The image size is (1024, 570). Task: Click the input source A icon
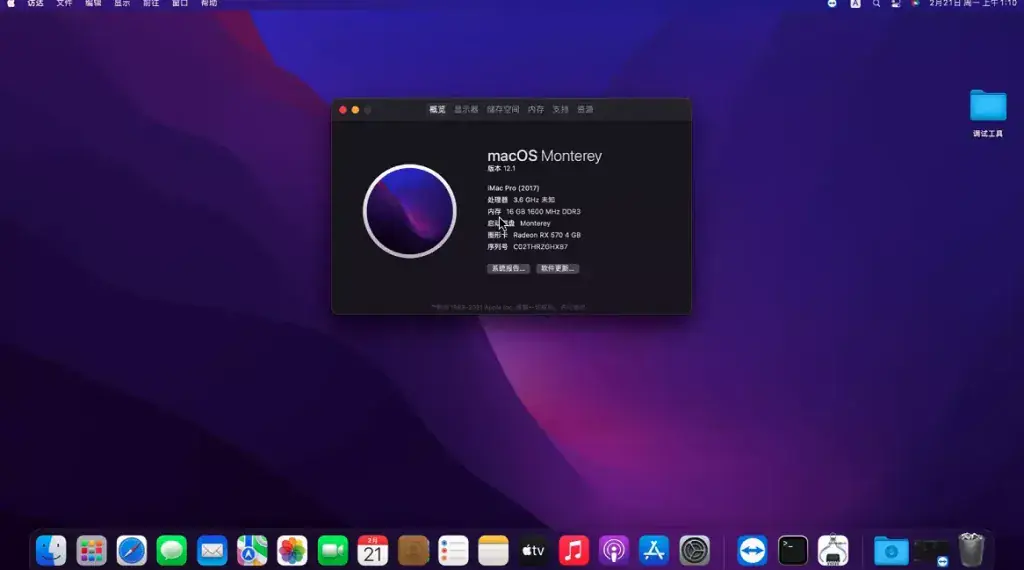855,4
